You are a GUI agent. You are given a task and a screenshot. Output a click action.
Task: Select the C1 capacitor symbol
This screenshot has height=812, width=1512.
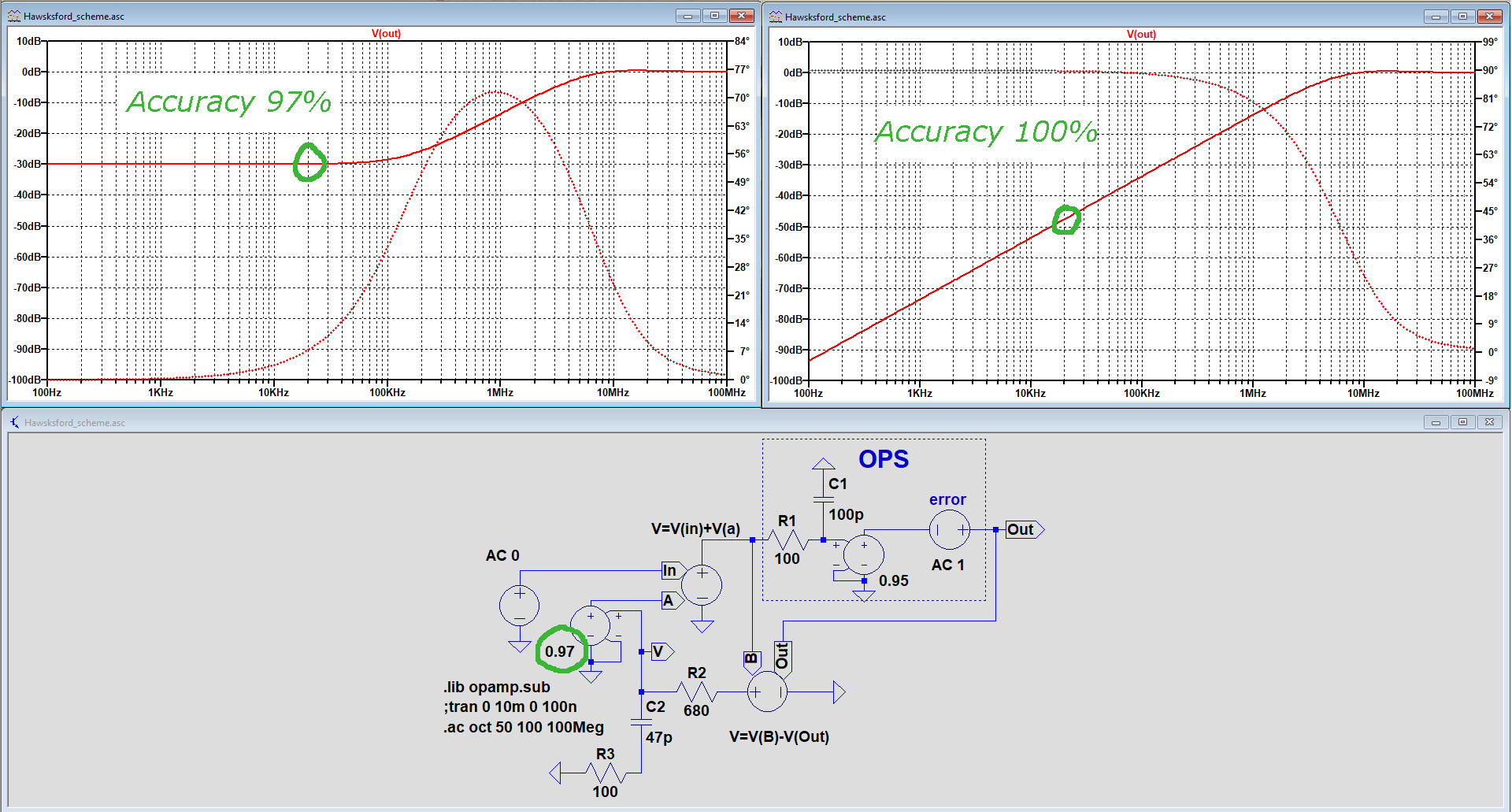823,499
